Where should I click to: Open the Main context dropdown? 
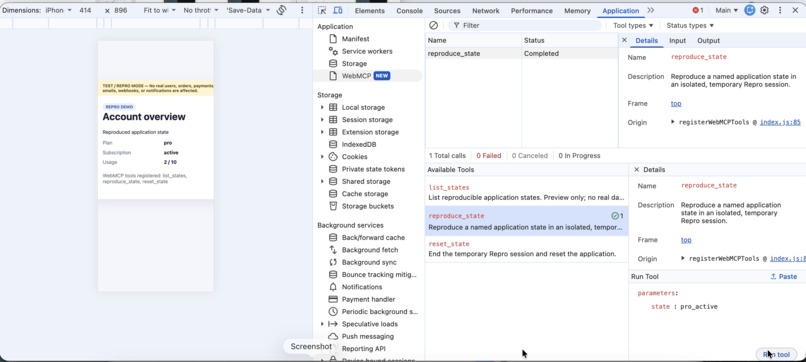(726, 10)
